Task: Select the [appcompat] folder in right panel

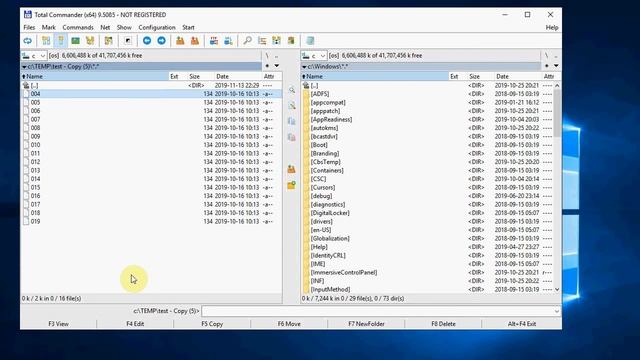Action: click(328, 102)
